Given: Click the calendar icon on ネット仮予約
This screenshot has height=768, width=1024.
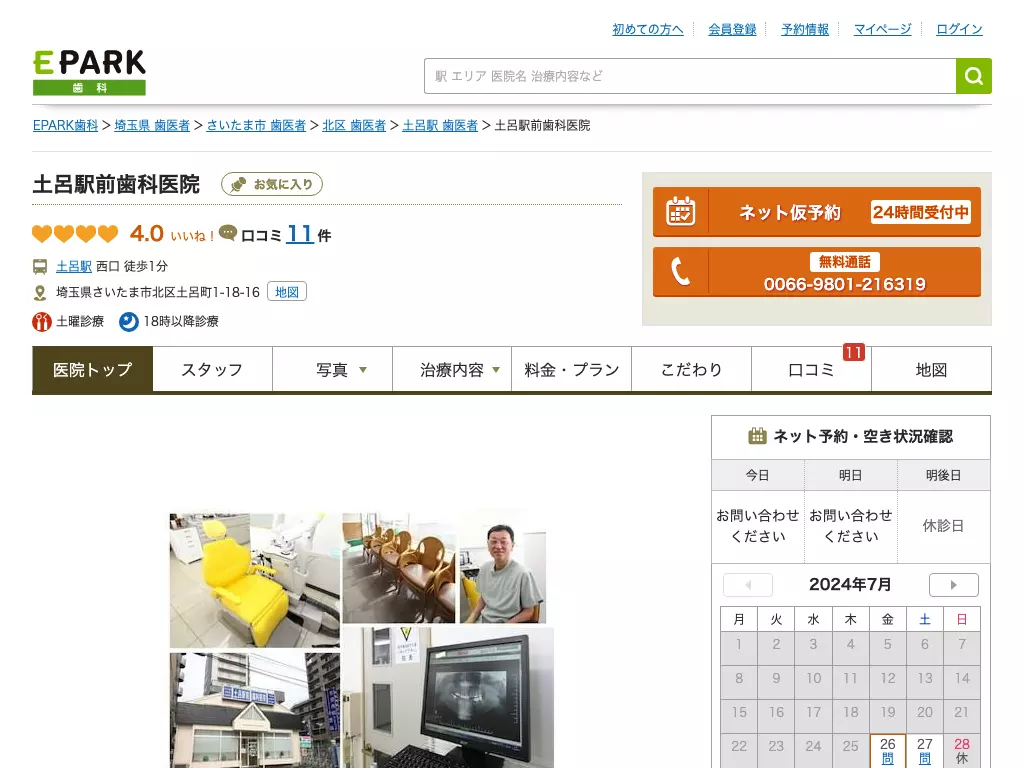Looking at the screenshot, I should (x=680, y=212).
